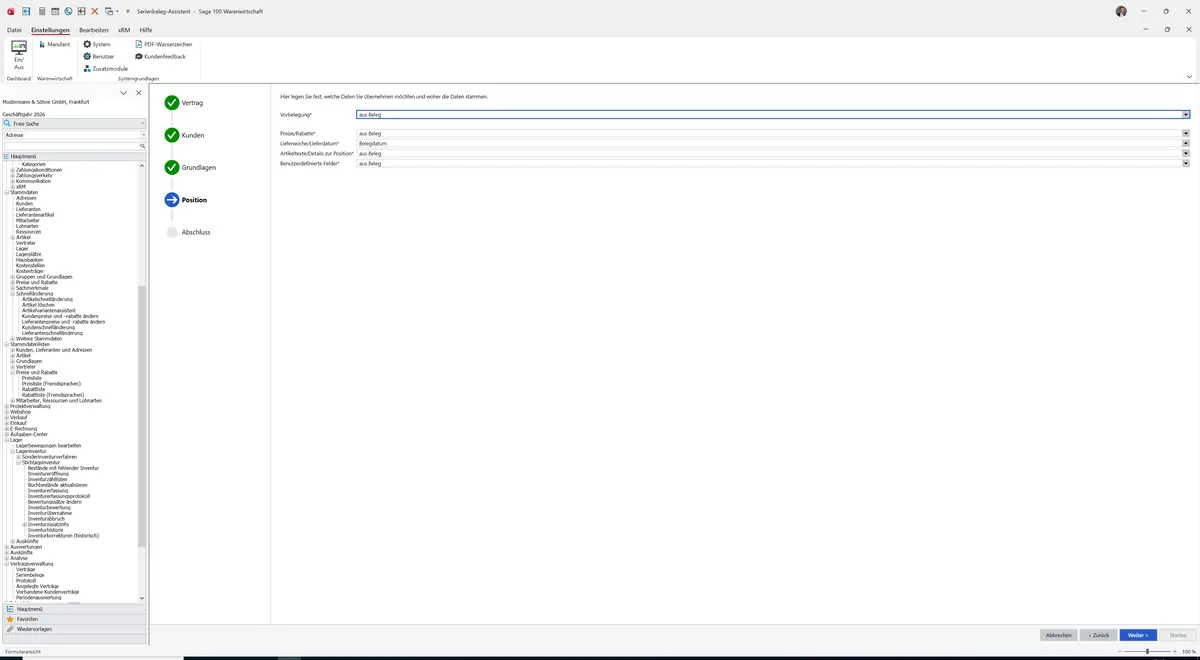The width and height of the screenshot is (1200, 660).
Task: Select Artikelschnelländerung in the tree
Action: 48,299
